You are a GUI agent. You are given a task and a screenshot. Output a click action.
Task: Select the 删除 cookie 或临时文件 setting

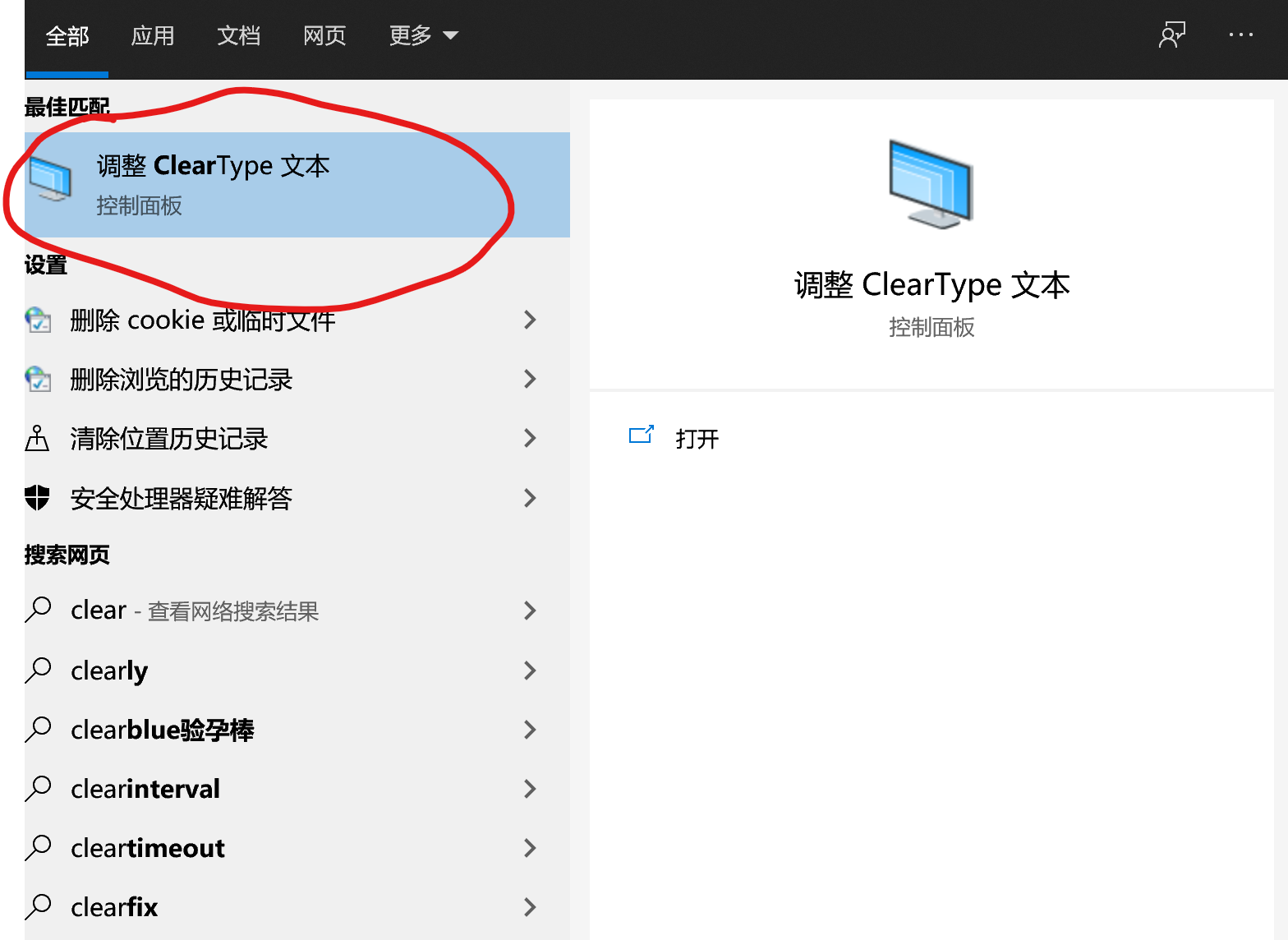pos(297,320)
